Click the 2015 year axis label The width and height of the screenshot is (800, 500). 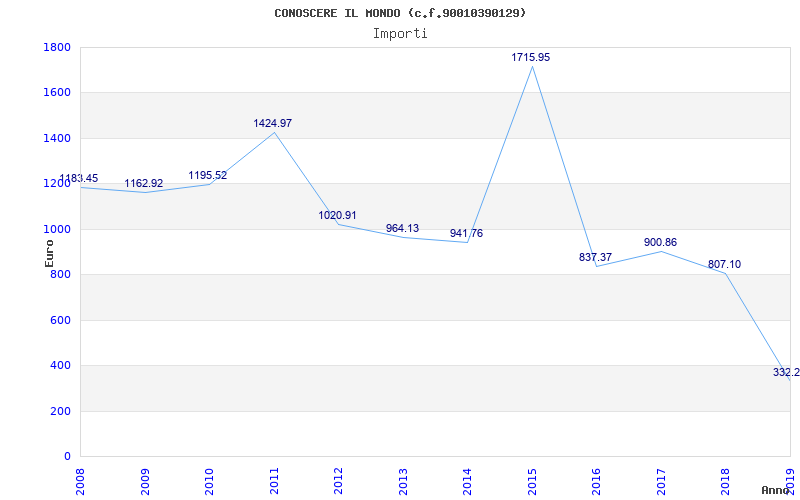coord(532,482)
